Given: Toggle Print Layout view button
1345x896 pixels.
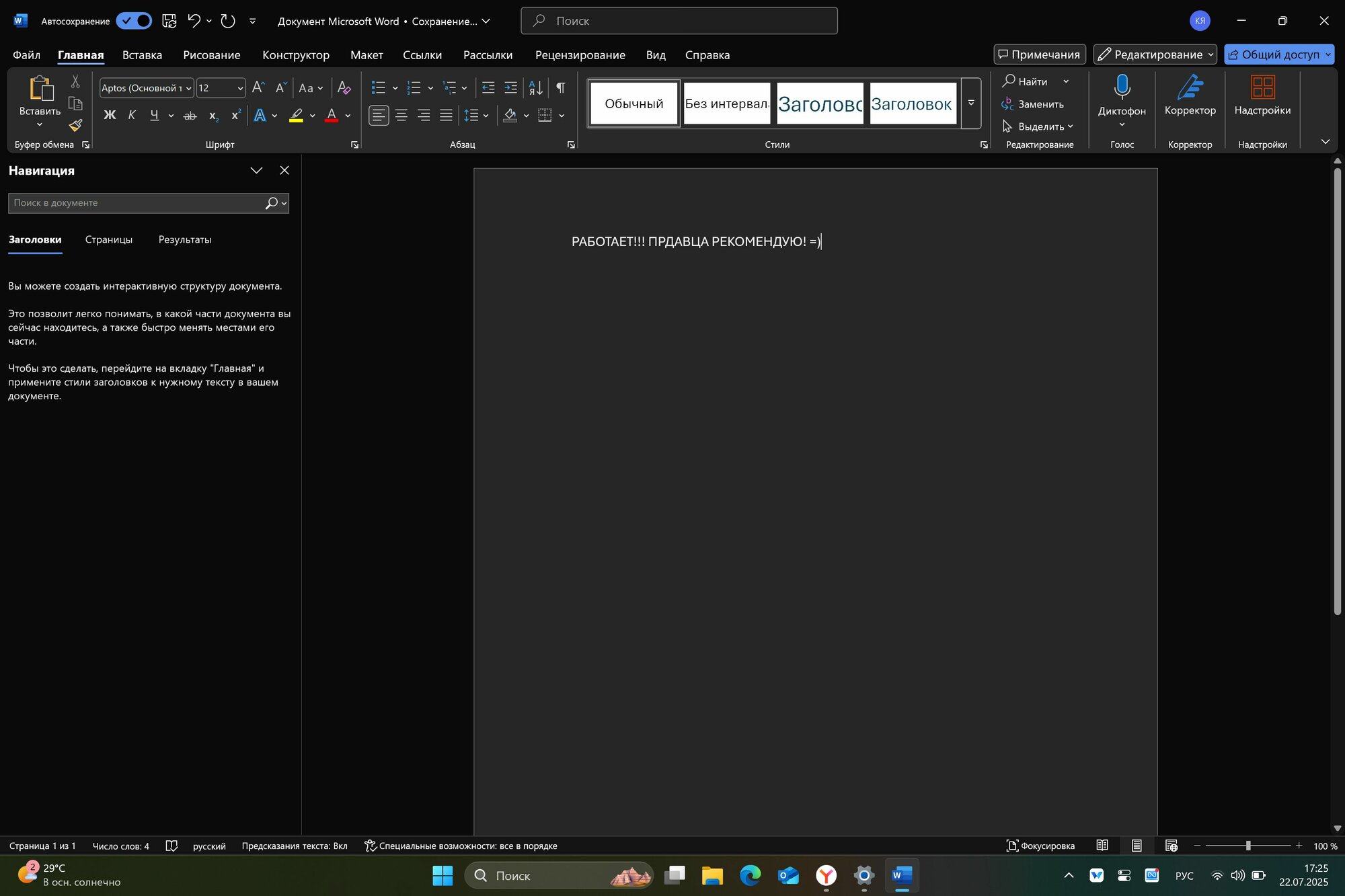Looking at the screenshot, I should click(x=1137, y=846).
